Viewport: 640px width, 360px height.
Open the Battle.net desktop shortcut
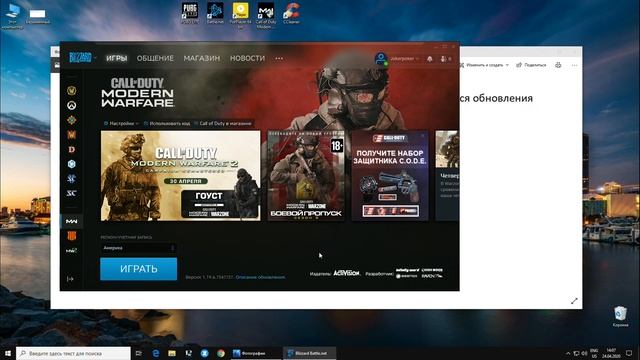[x=215, y=13]
